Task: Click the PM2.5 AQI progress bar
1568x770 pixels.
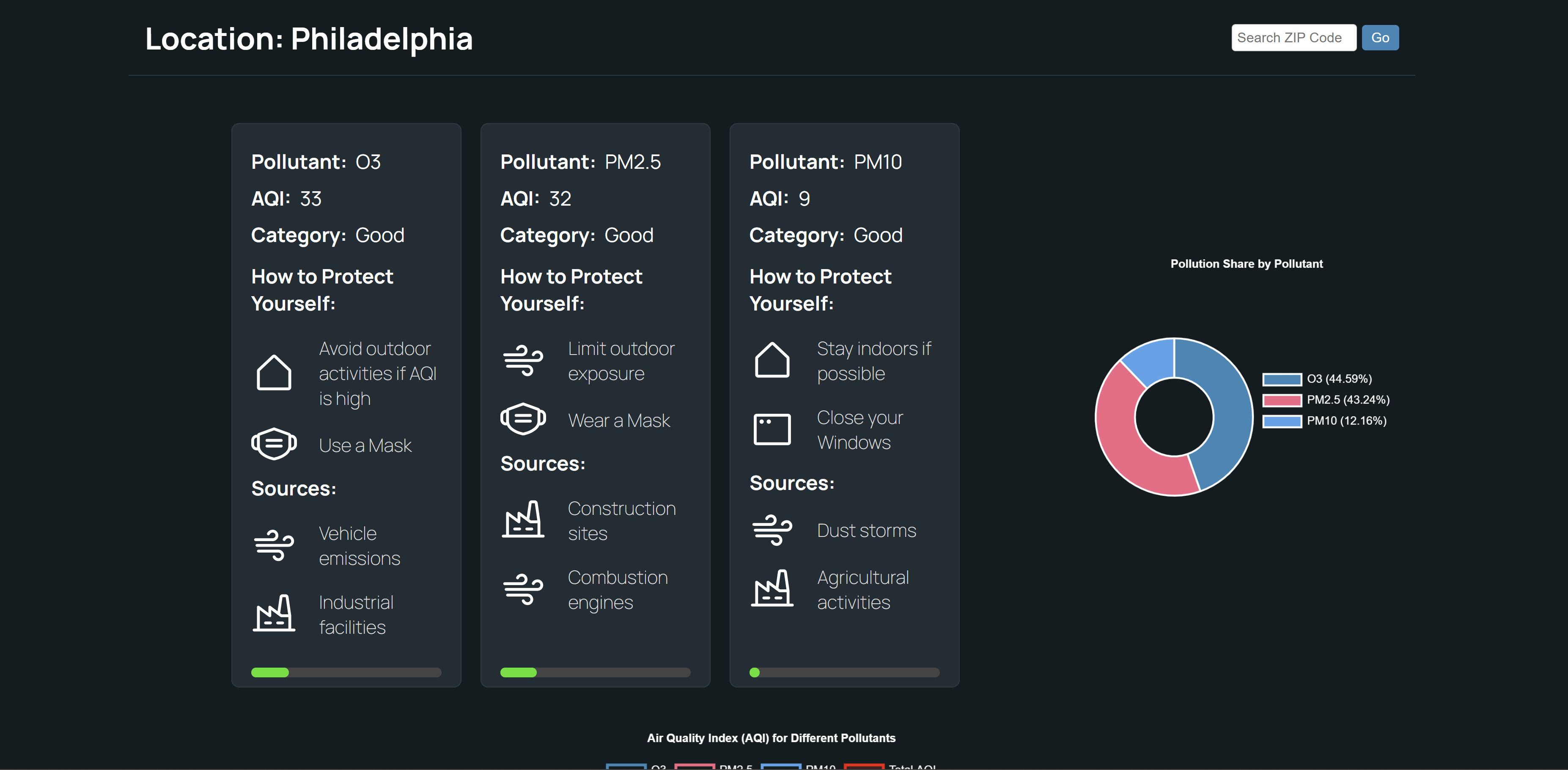Action: 595,673
